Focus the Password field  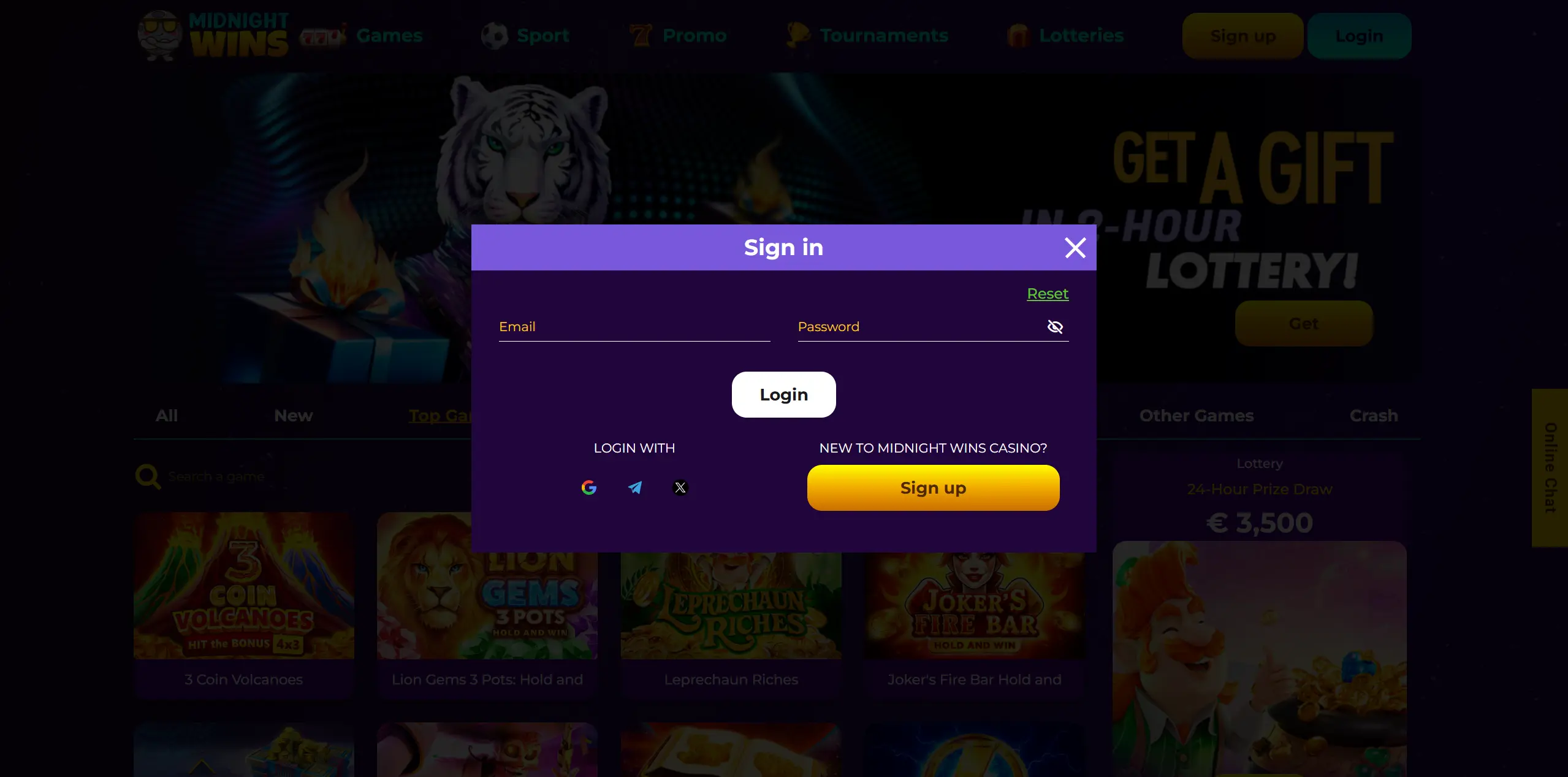(x=919, y=327)
